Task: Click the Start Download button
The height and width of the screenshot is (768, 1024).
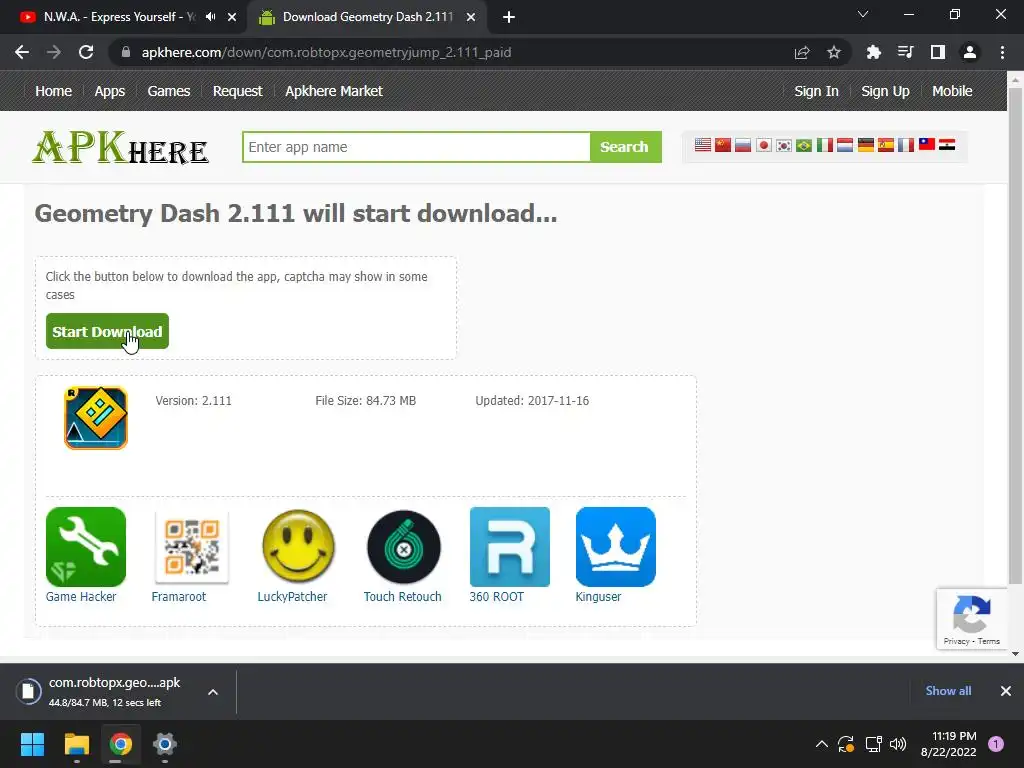Action: (x=107, y=331)
